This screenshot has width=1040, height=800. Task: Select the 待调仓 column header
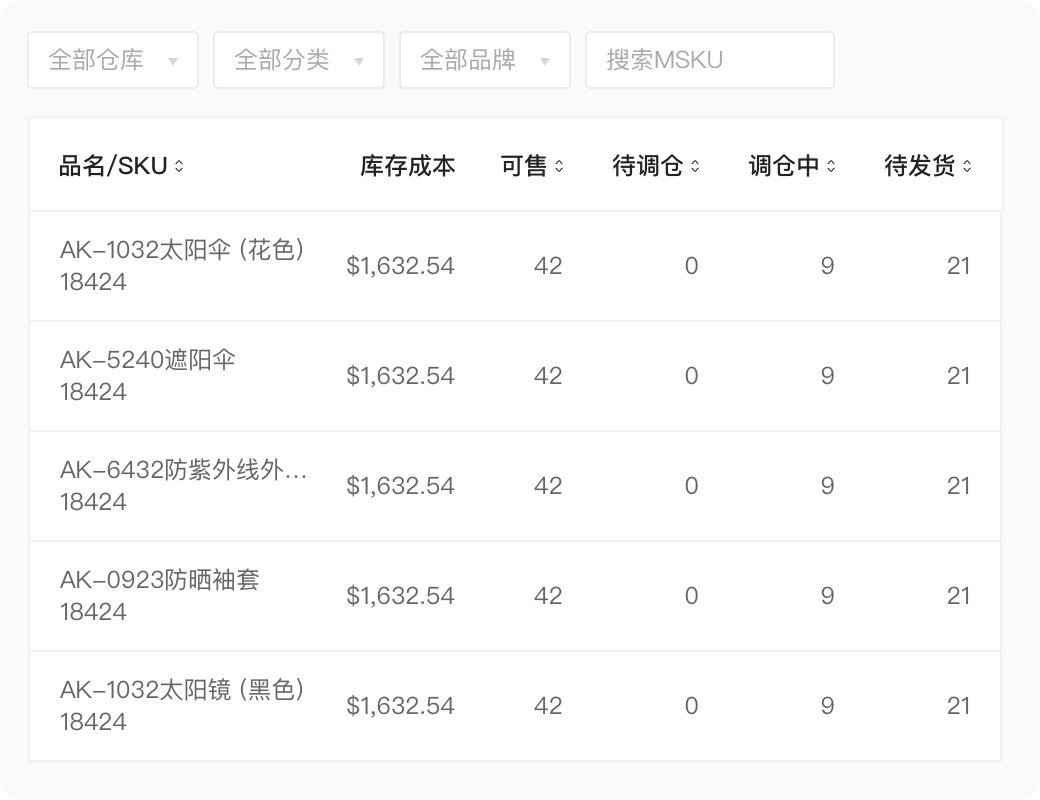pos(647,165)
